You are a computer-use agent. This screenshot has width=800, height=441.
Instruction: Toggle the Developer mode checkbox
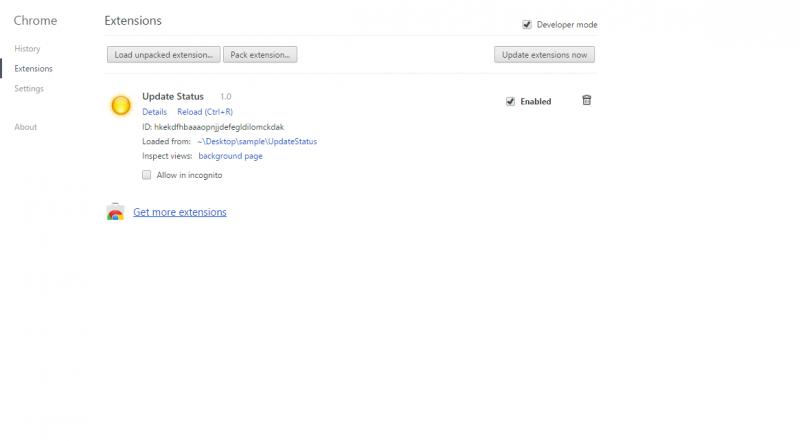[527, 24]
